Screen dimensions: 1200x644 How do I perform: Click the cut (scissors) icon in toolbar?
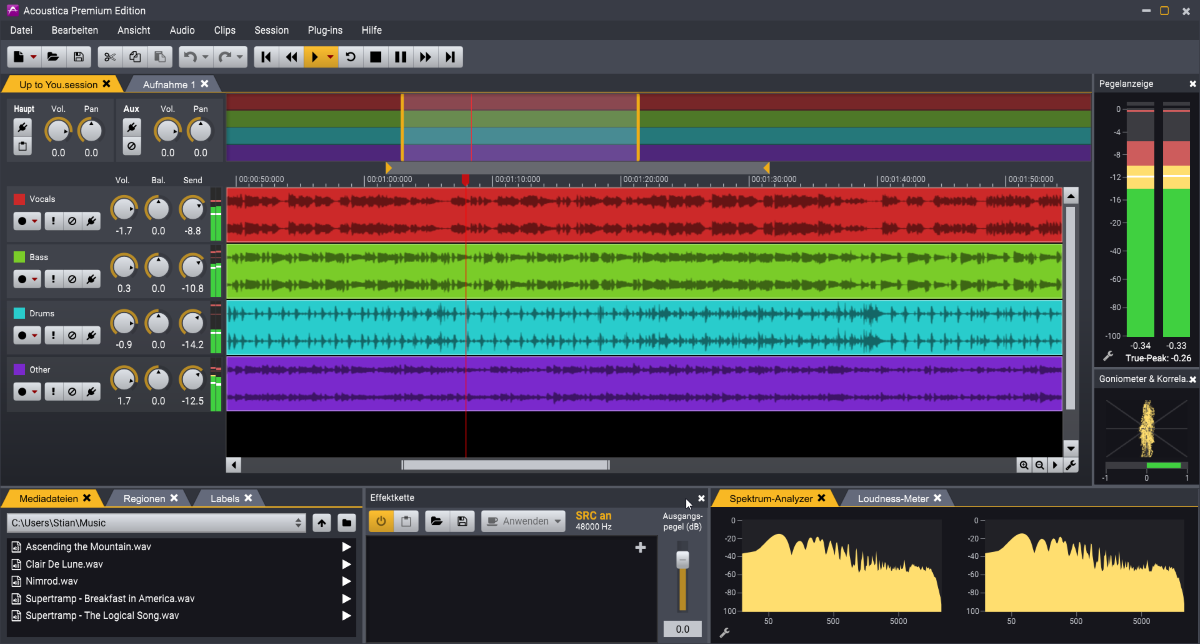[x=110, y=57]
